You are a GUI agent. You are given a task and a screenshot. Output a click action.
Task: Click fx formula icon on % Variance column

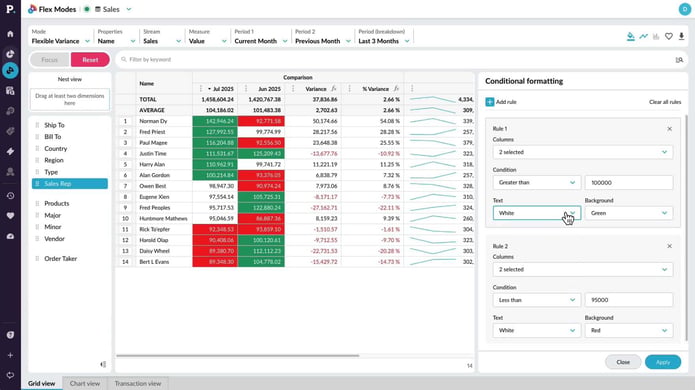[x=396, y=89]
